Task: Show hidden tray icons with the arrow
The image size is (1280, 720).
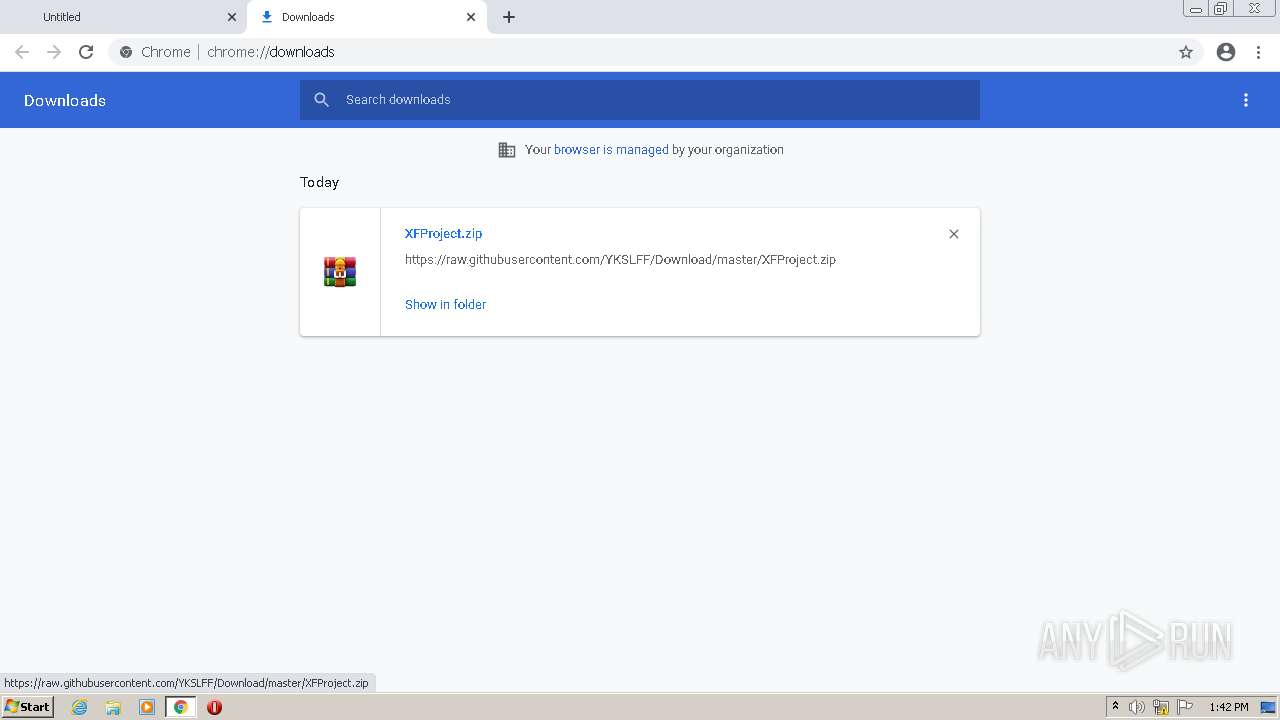Action: point(1115,707)
